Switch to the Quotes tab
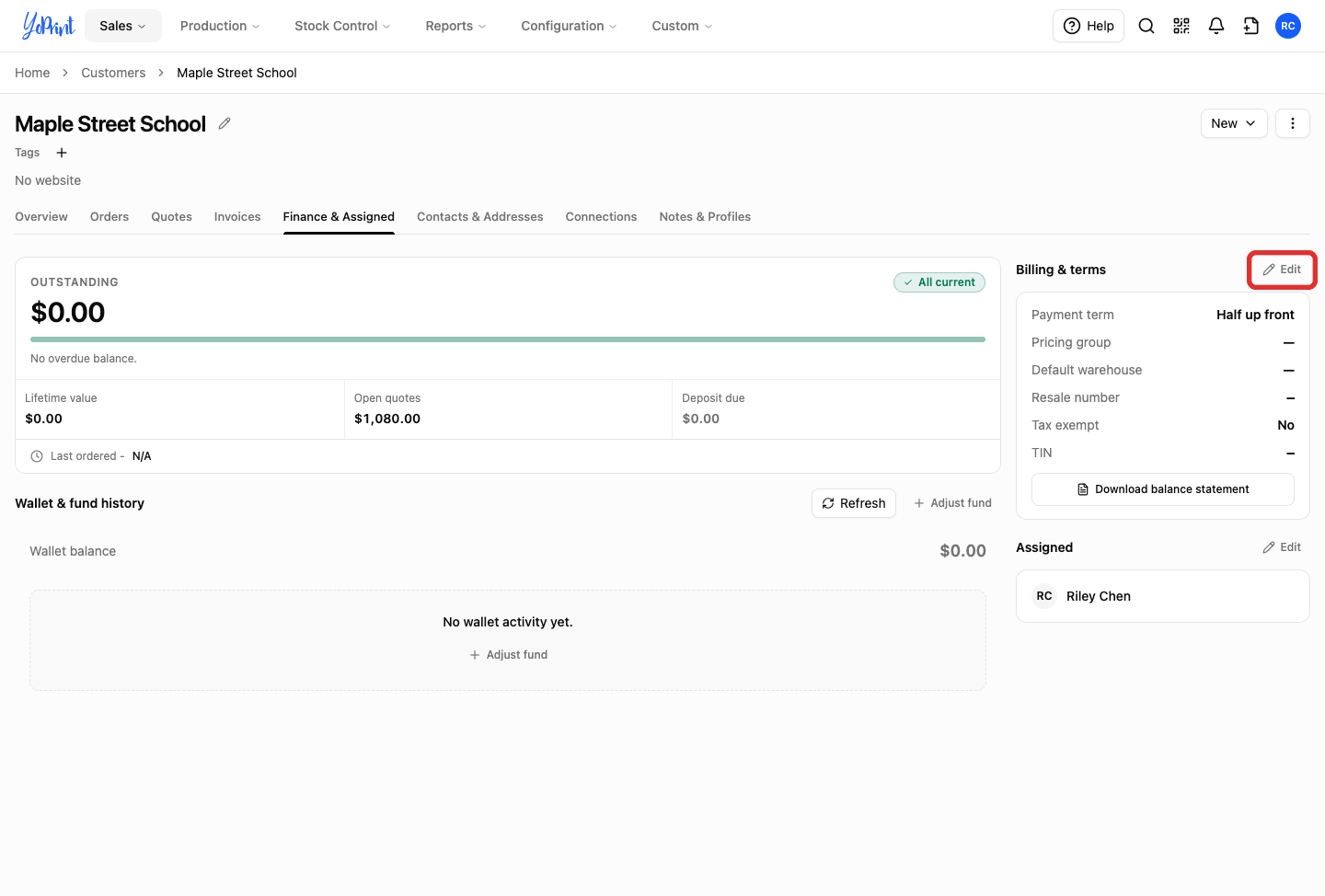The height and width of the screenshot is (896, 1325). (x=172, y=217)
